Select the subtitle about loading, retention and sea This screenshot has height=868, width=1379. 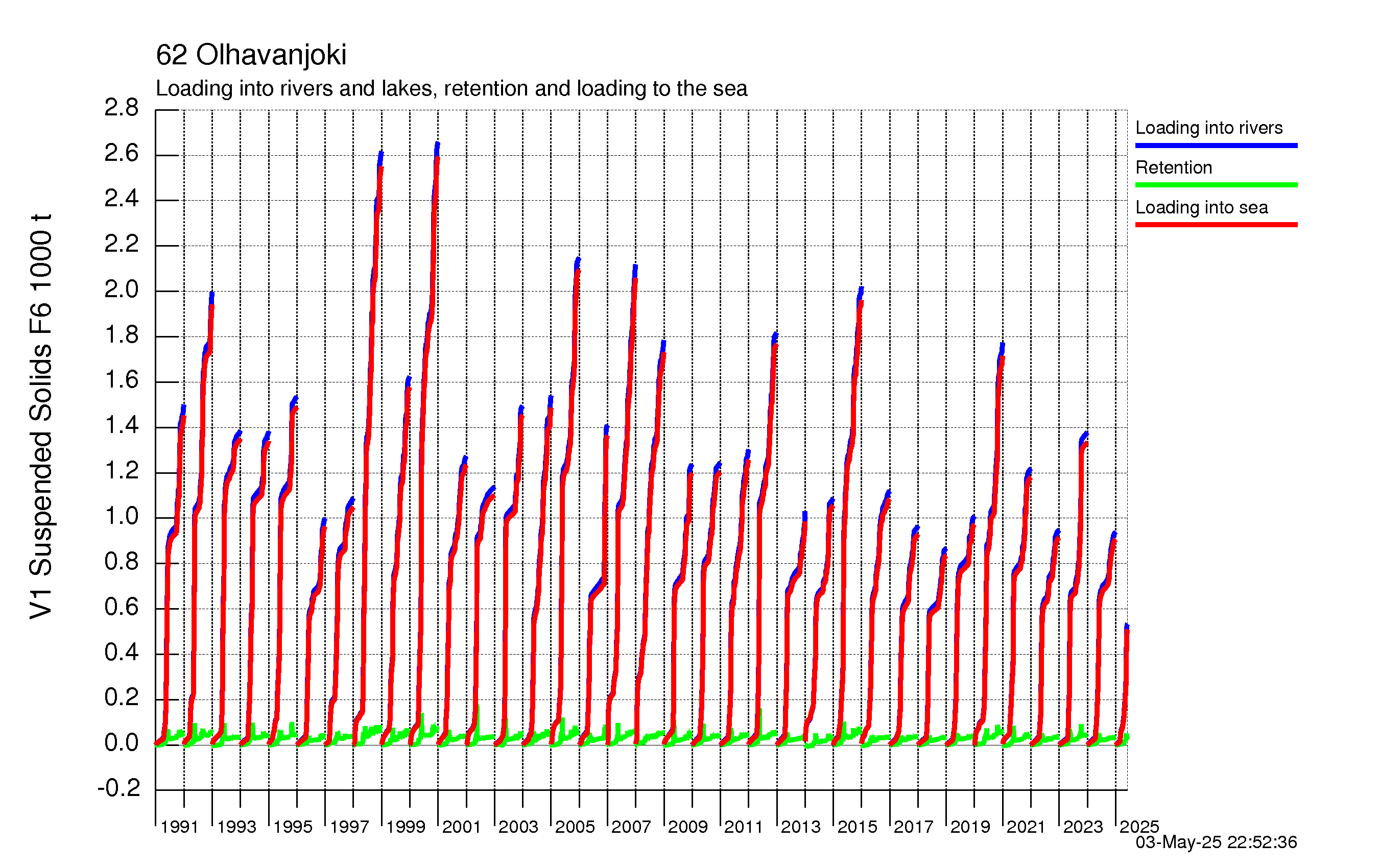coord(451,89)
